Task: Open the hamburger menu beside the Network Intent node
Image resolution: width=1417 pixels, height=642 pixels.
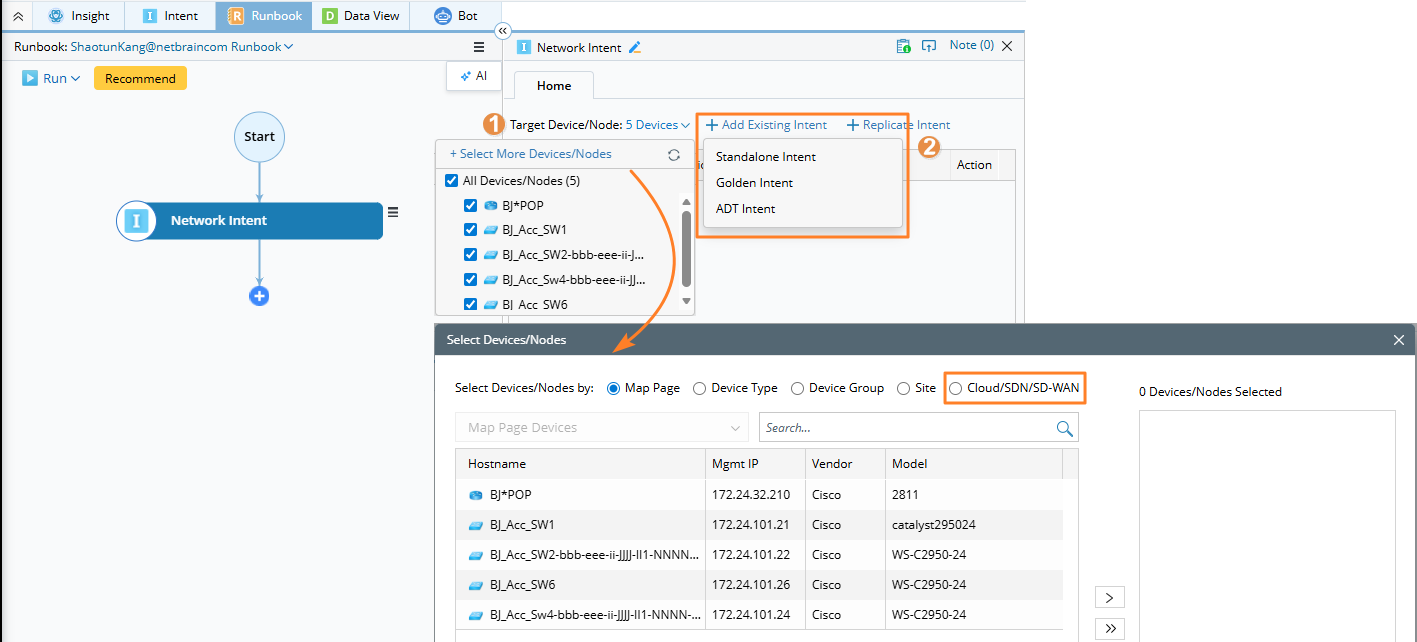Action: (393, 212)
